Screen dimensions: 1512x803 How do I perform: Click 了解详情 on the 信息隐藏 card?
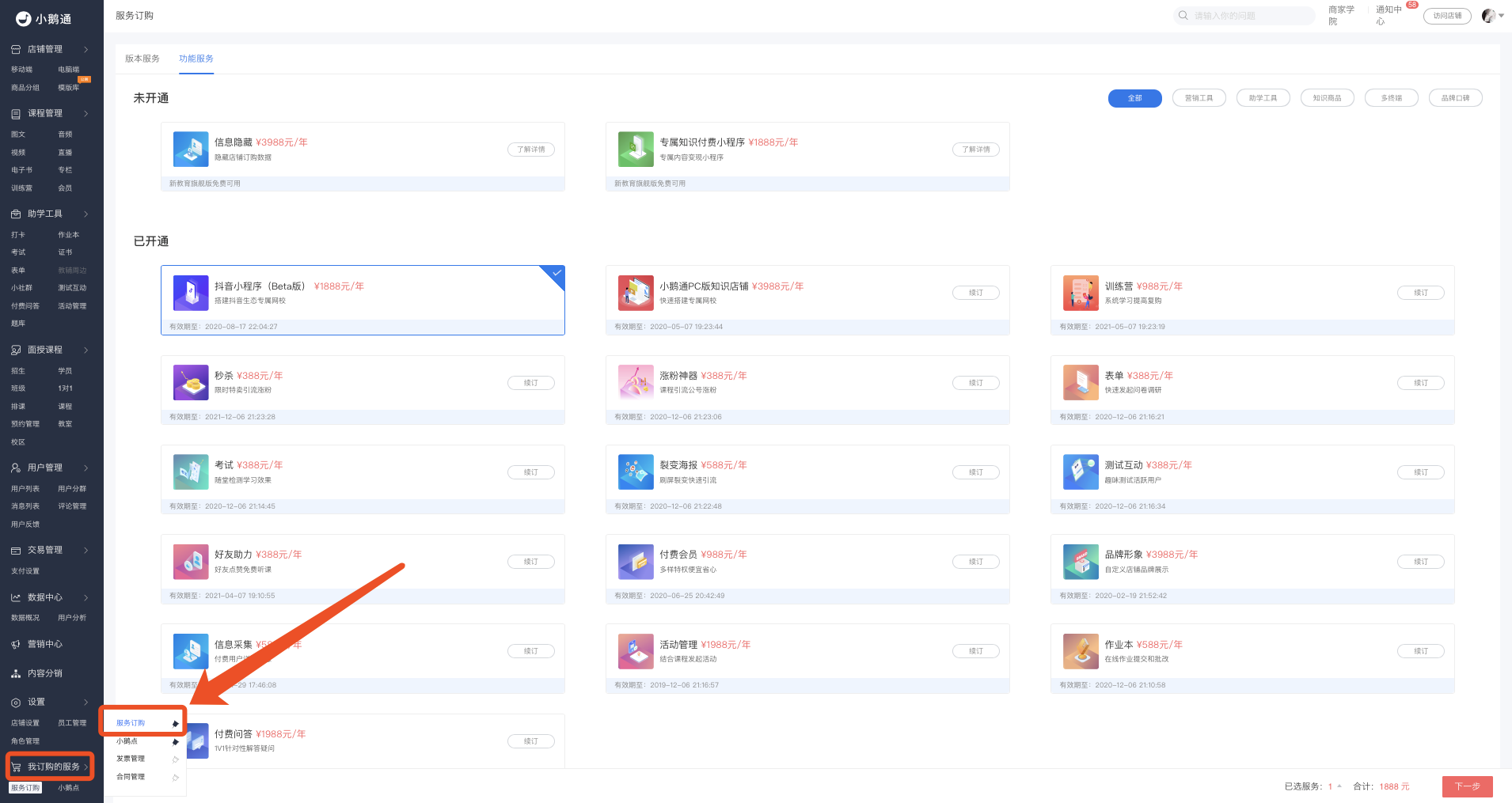[x=530, y=150]
